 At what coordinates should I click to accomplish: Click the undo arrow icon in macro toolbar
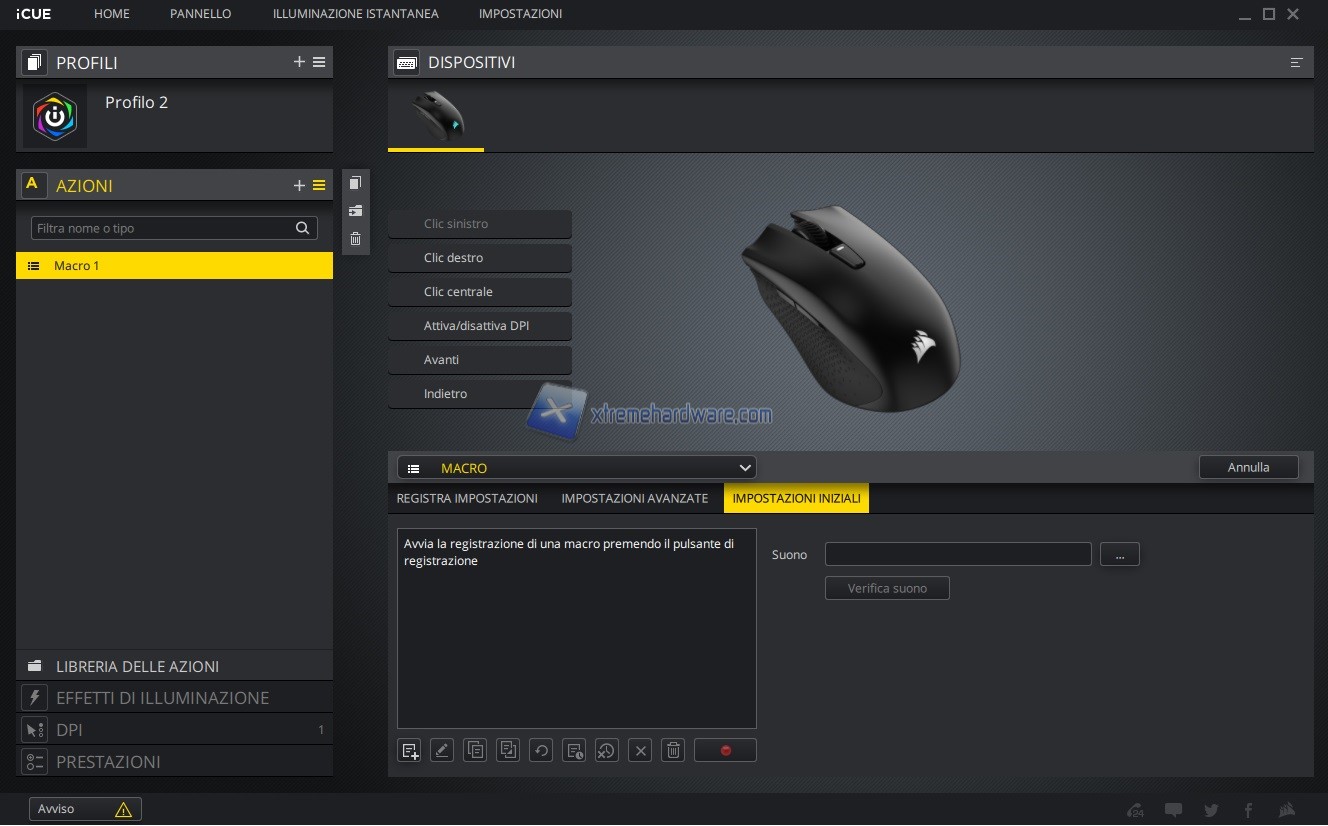click(541, 750)
